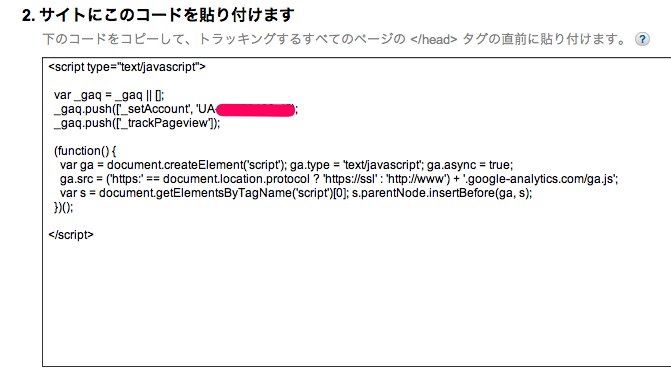Click the empty area of the code text box

pos(356,299)
